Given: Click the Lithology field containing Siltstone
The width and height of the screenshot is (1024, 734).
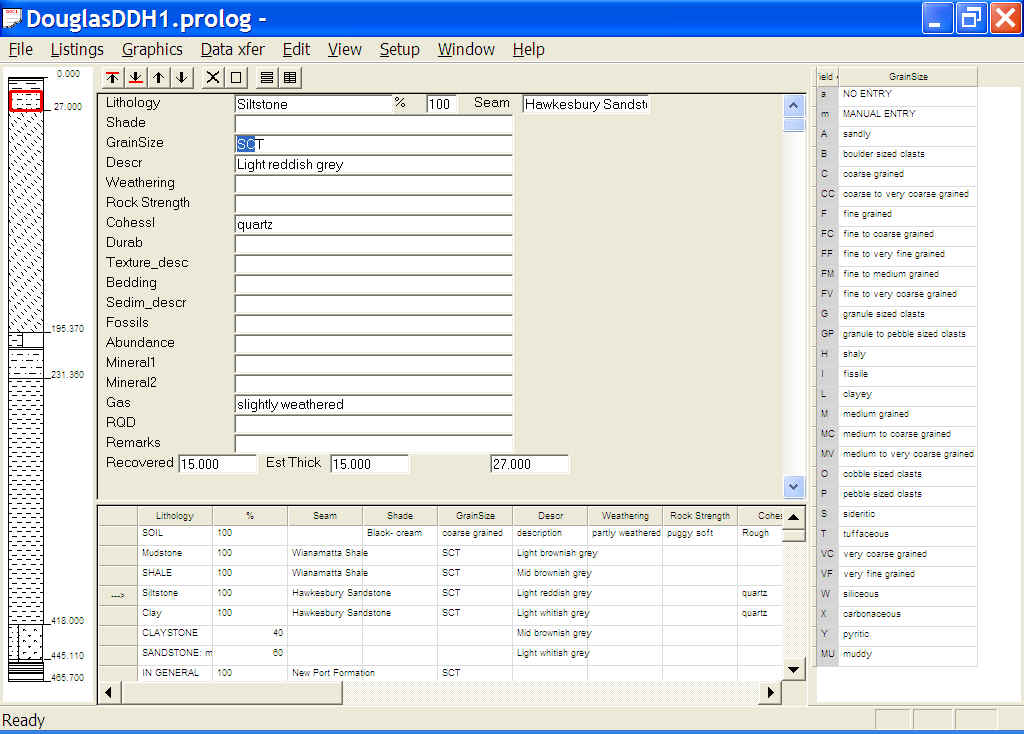Looking at the screenshot, I should tap(312, 103).
